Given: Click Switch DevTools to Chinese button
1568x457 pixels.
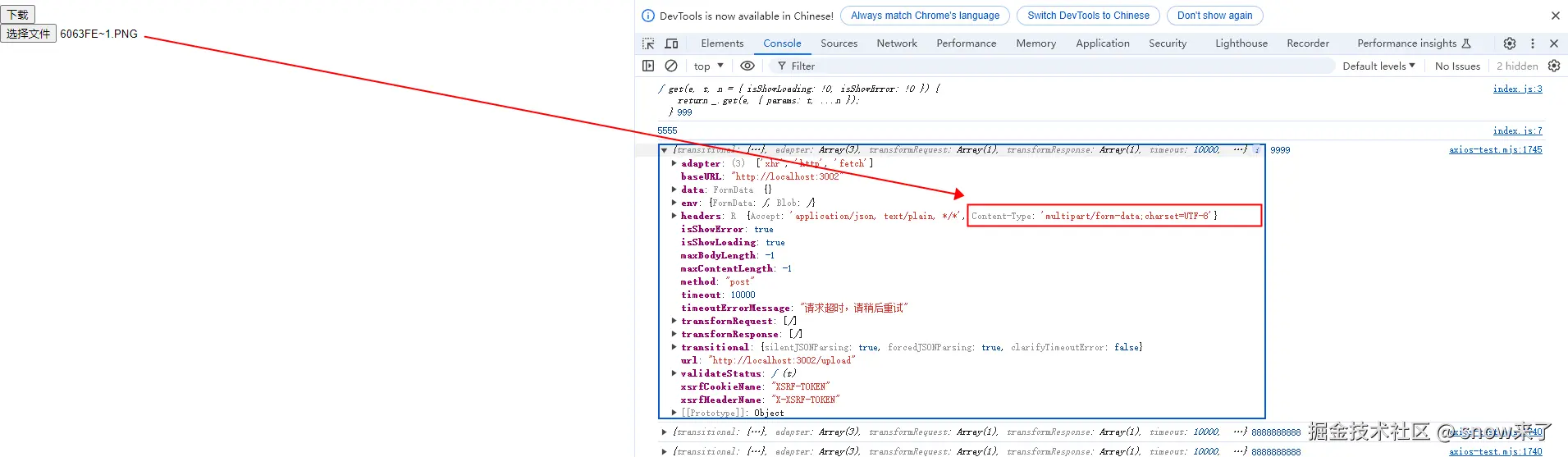Looking at the screenshot, I should [x=1088, y=16].
